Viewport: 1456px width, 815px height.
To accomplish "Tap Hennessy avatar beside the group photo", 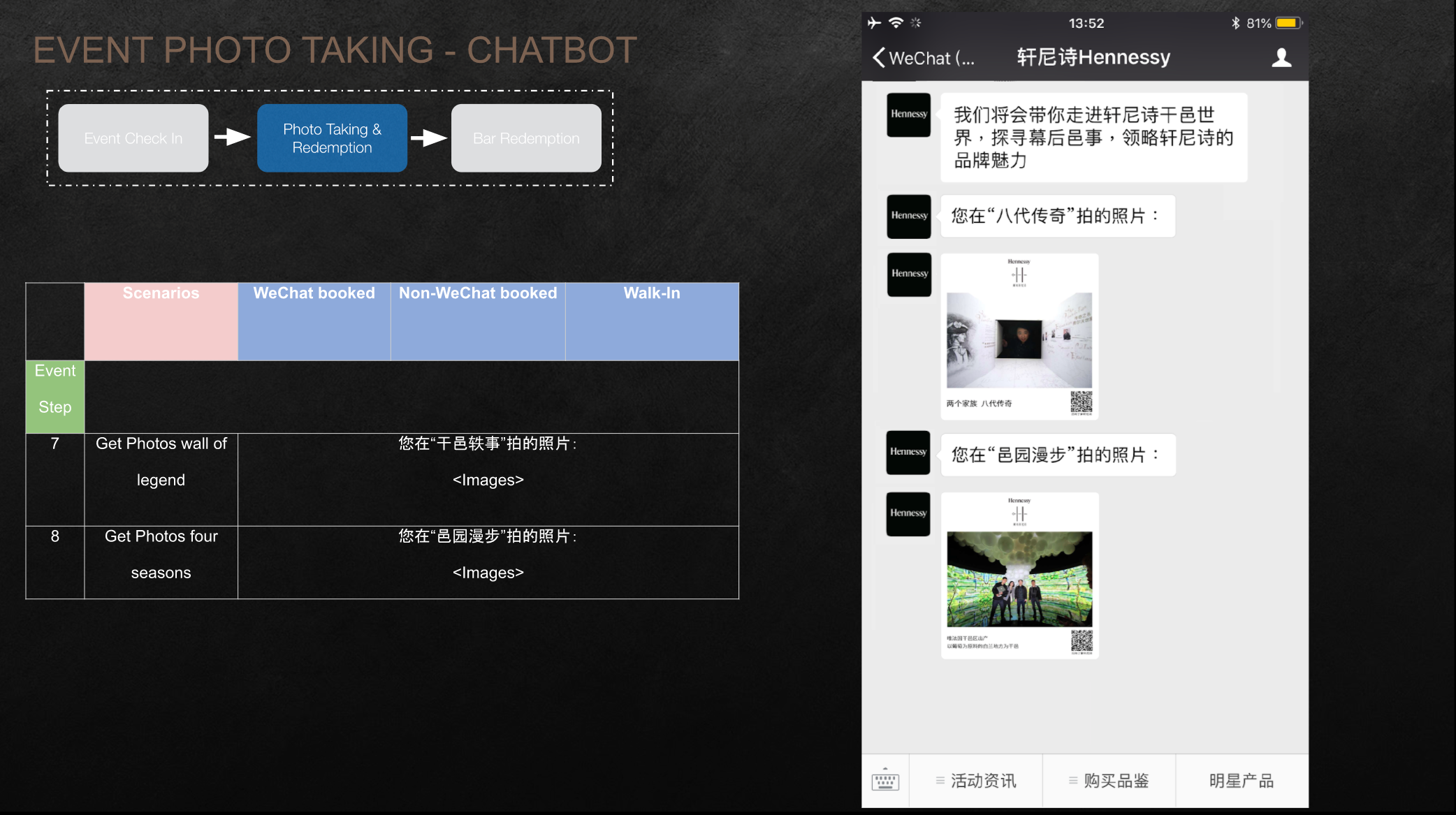I will click(908, 514).
